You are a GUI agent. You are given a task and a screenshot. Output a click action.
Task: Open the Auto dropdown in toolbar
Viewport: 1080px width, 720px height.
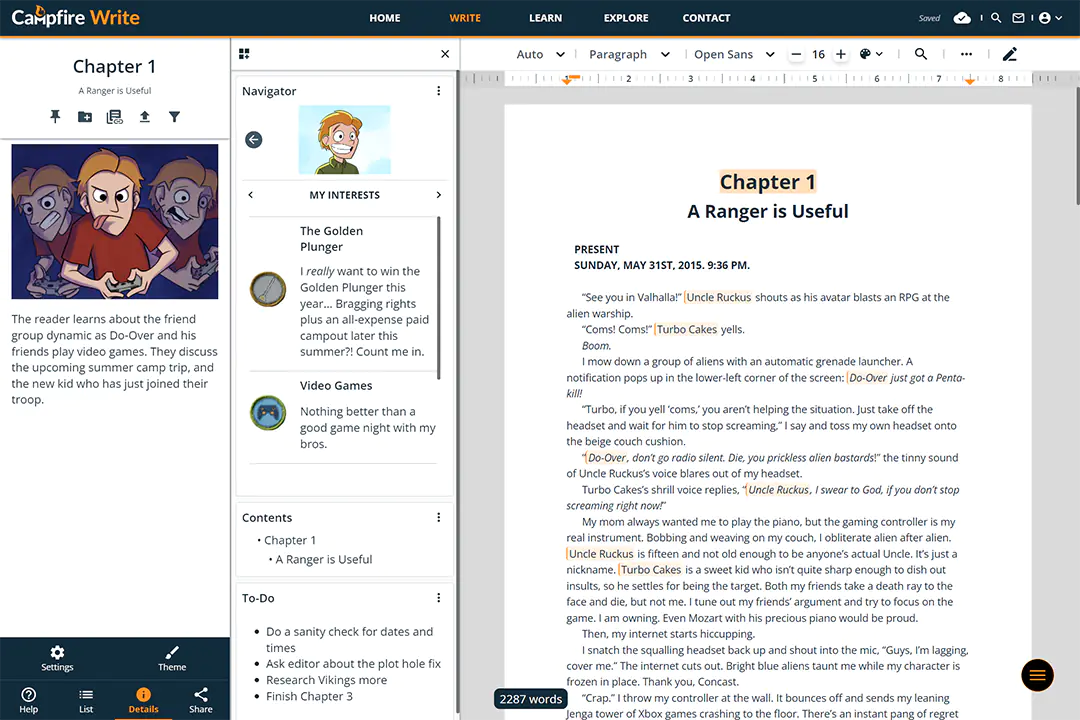540,54
